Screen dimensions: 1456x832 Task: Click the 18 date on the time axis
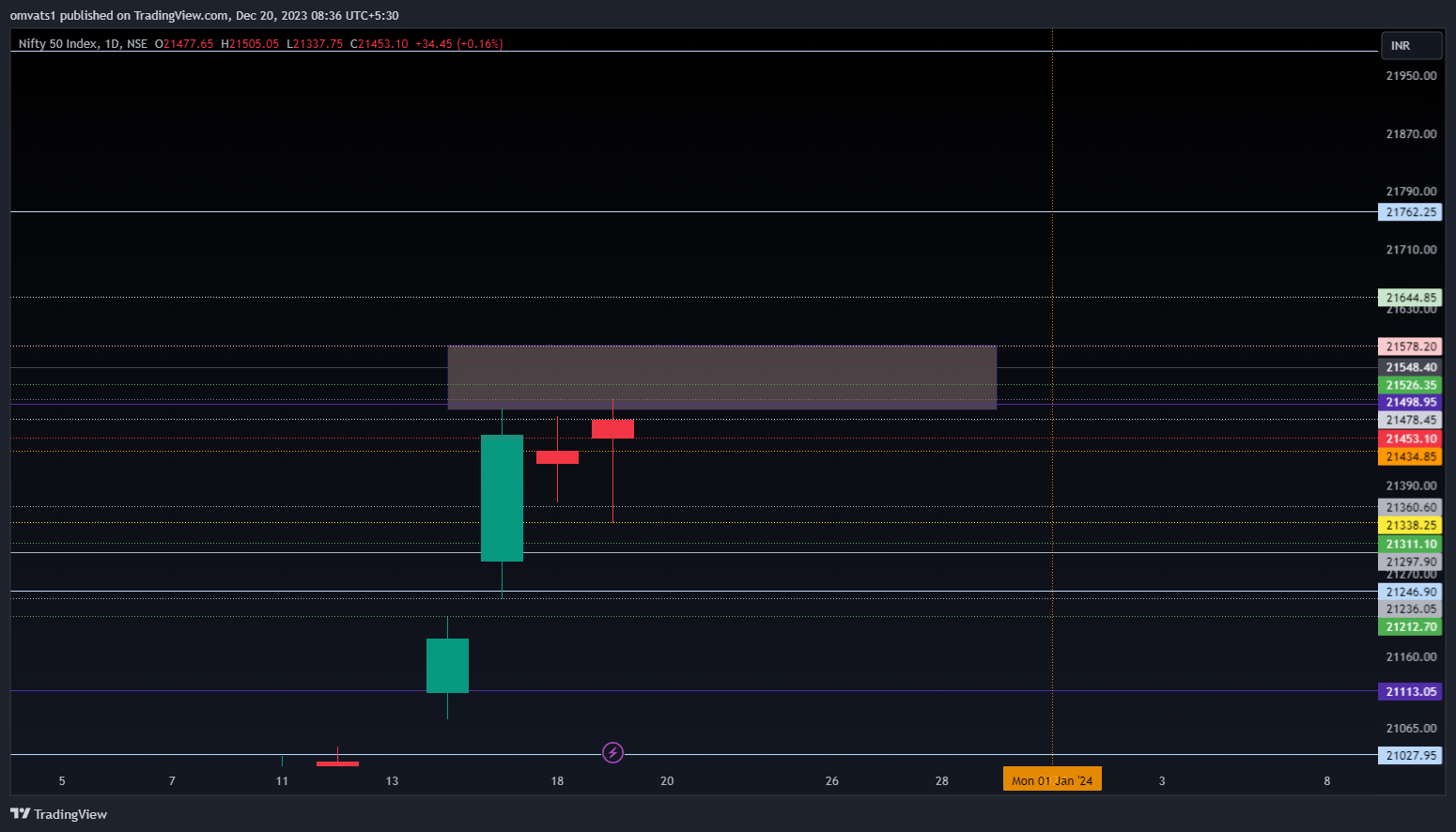(x=557, y=781)
